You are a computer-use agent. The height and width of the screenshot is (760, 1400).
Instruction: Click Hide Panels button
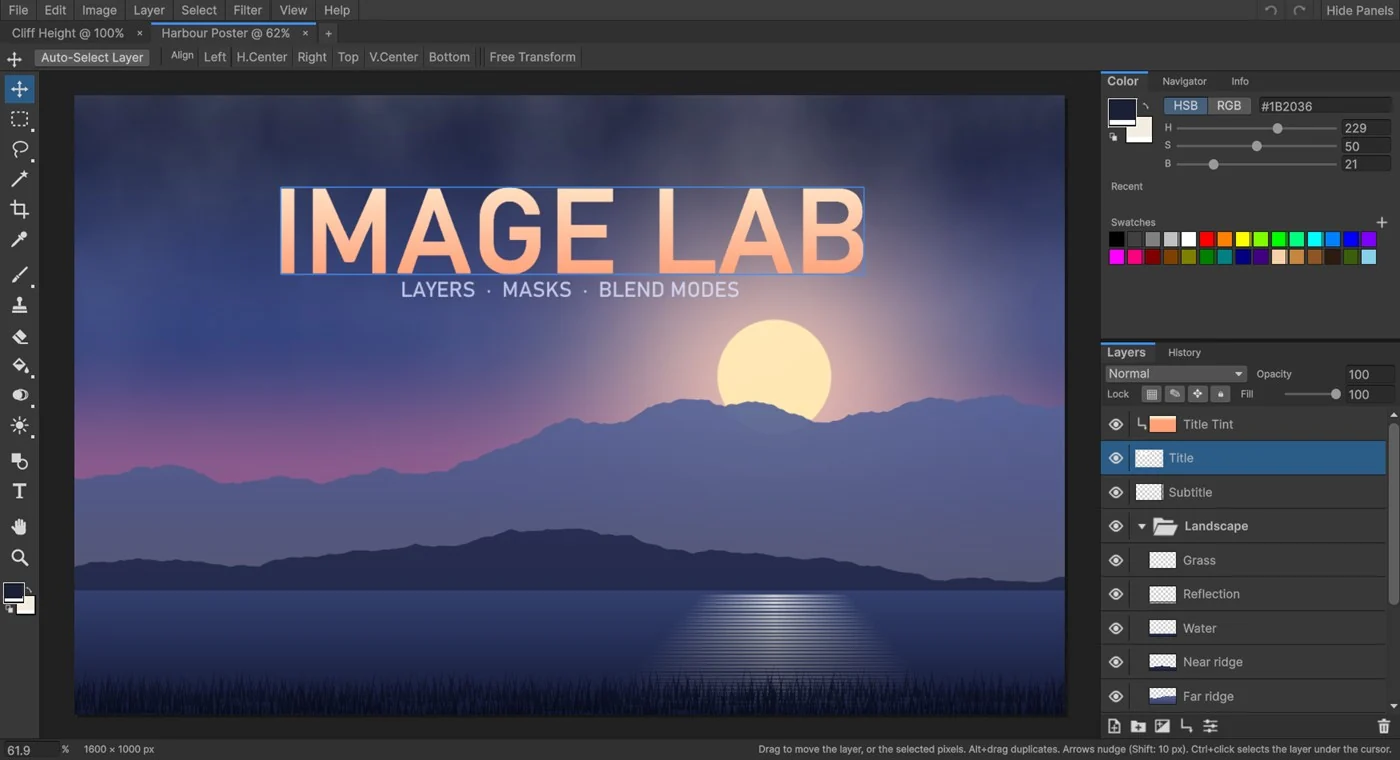click(x=1359, y=10)
